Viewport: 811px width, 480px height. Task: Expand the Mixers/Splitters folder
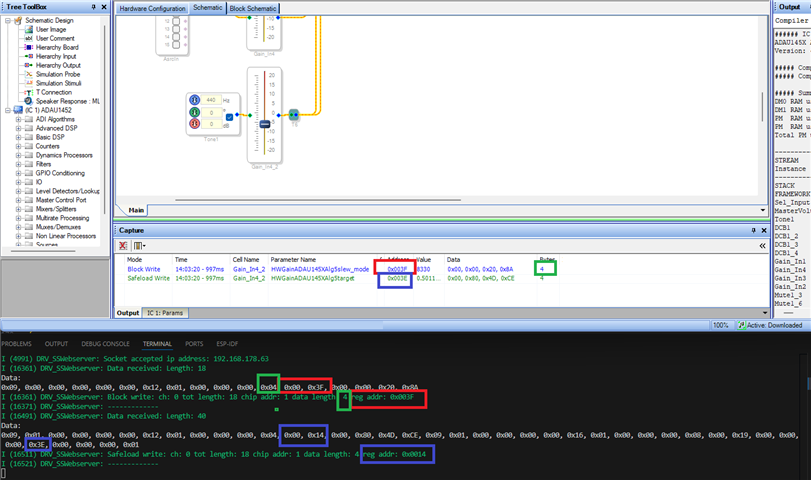tap(18, 209)
